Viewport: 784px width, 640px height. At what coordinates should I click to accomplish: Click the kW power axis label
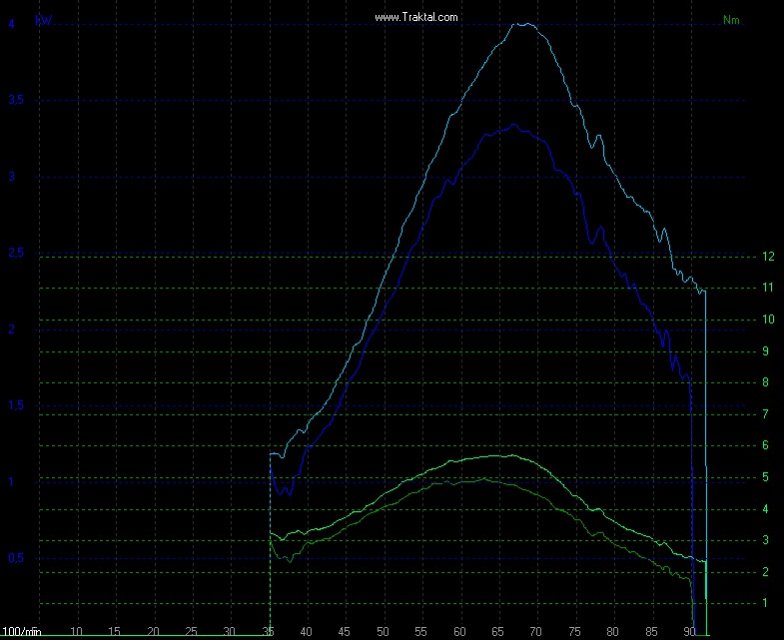click(x=44, y=19)
